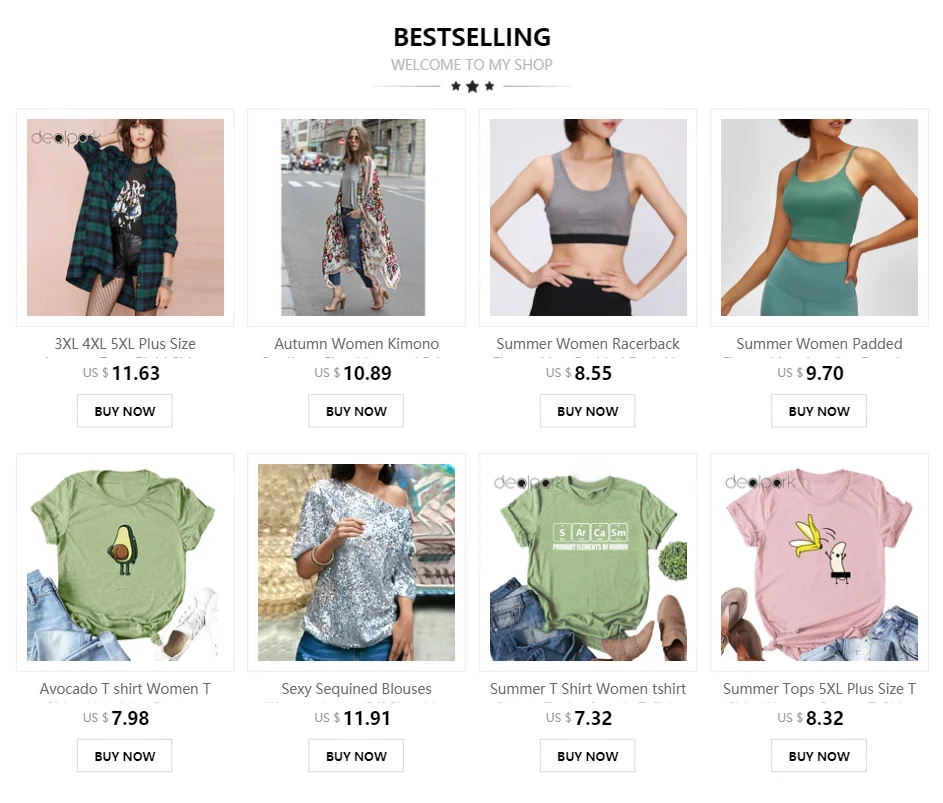Click Buy Now under Avocado T shirt

(124, 756)
